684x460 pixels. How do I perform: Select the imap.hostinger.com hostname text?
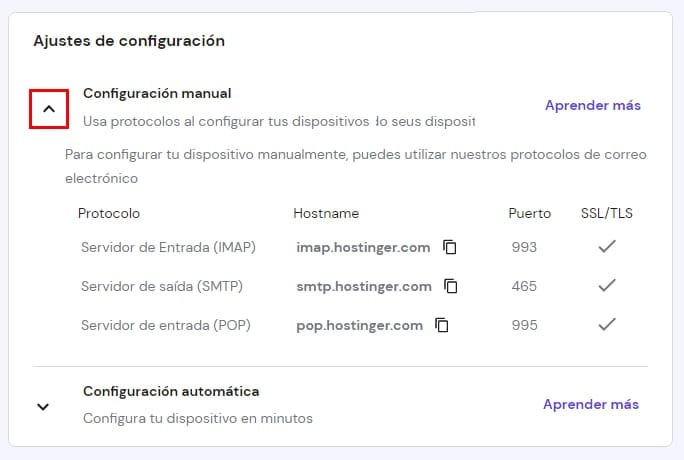coord(363,247)
